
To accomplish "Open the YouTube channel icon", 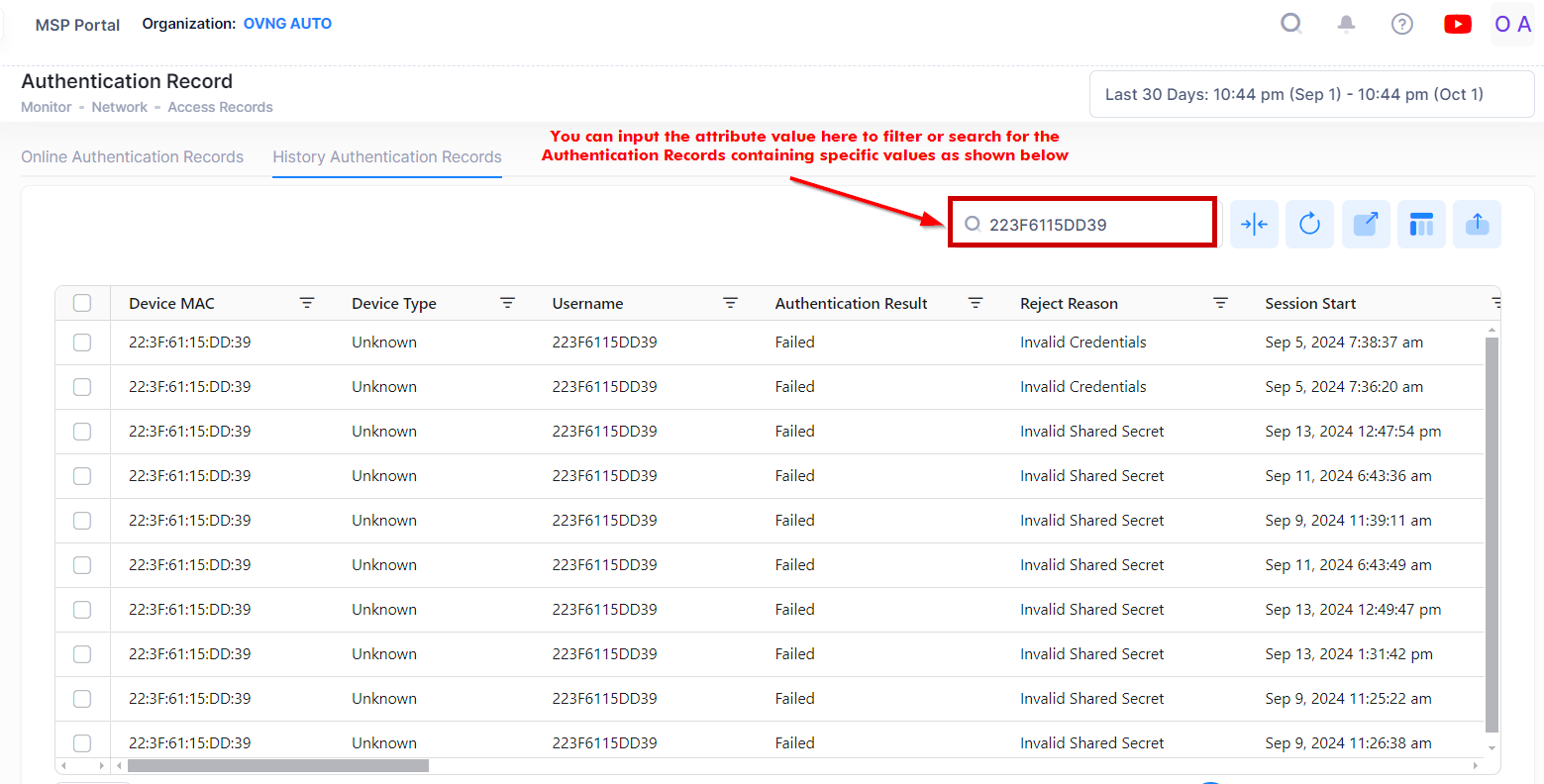I will coord(1457,23).
